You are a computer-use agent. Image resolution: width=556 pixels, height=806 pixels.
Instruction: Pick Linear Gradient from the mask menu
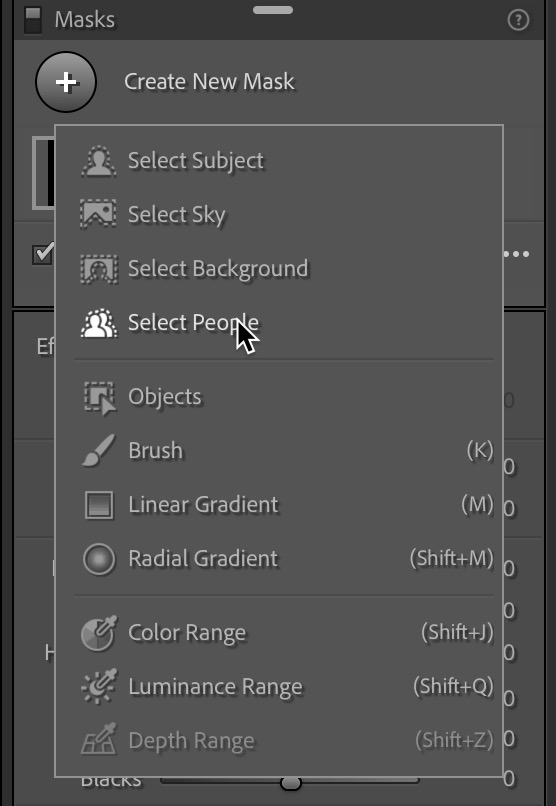(x=279, y=505)
